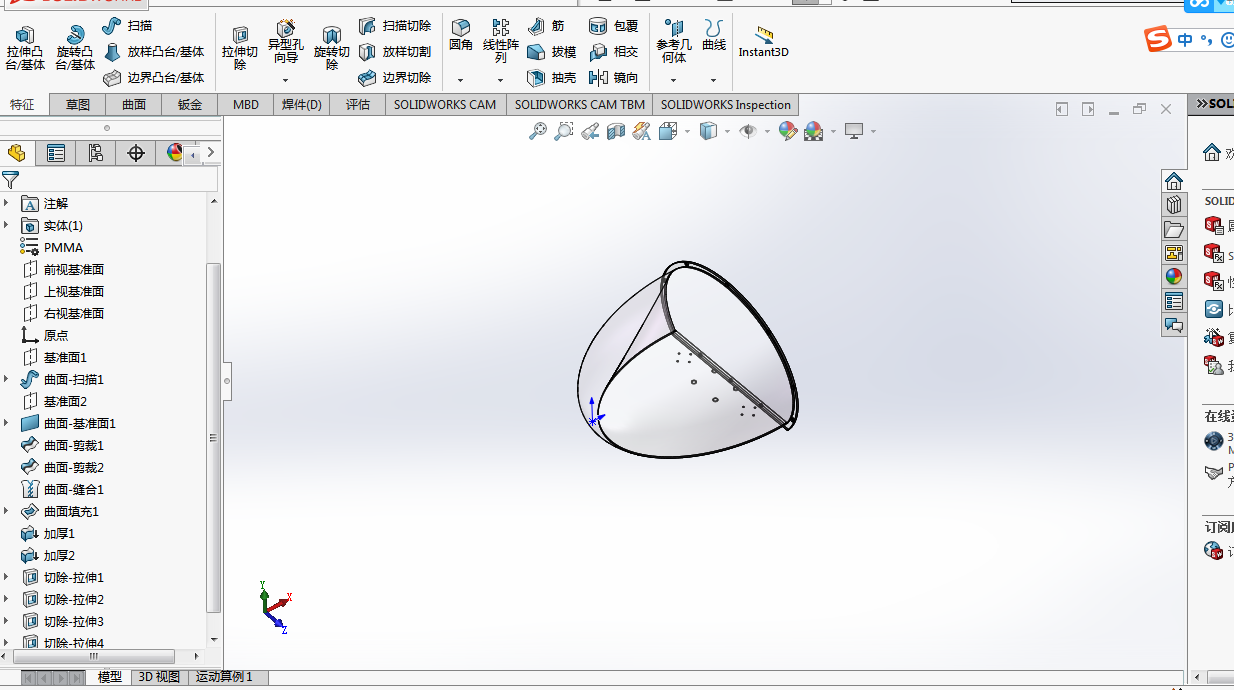Open the dropdown under 曲线
Viewport: 1234px width, 690px height.
pos(714,80)
